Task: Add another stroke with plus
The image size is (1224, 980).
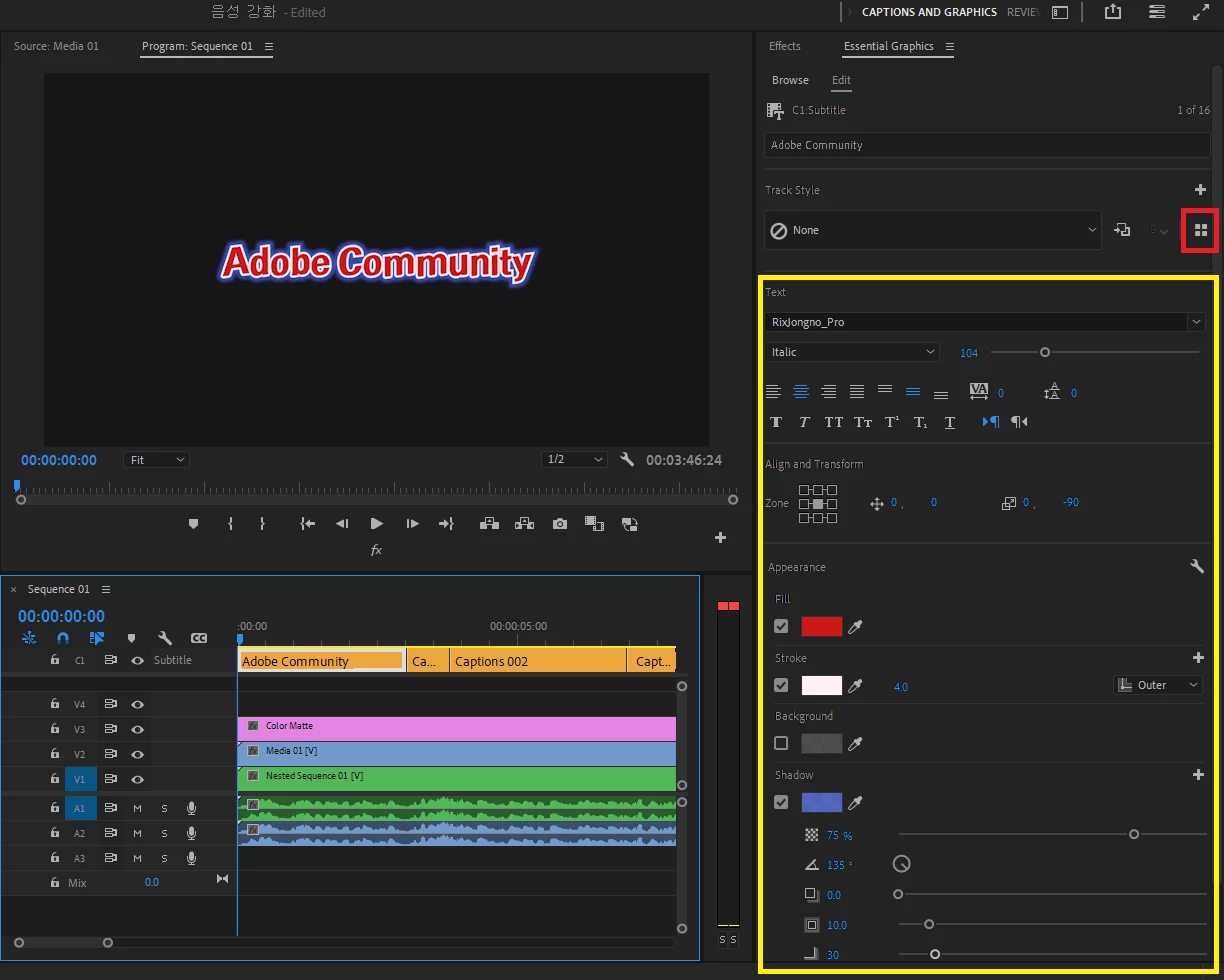Action: 1198,657
